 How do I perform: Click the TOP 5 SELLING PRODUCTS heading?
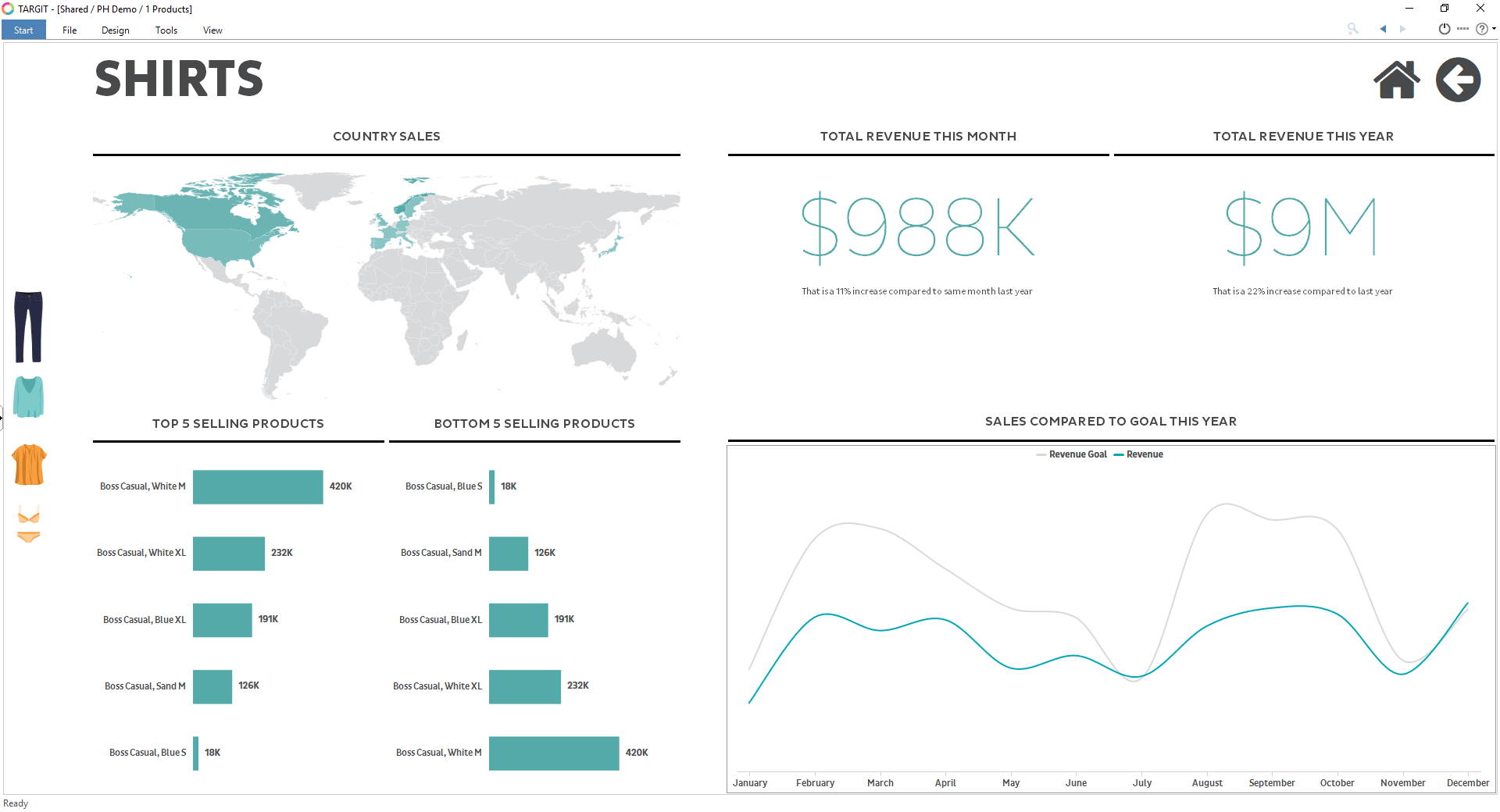(x=238, y=424)
